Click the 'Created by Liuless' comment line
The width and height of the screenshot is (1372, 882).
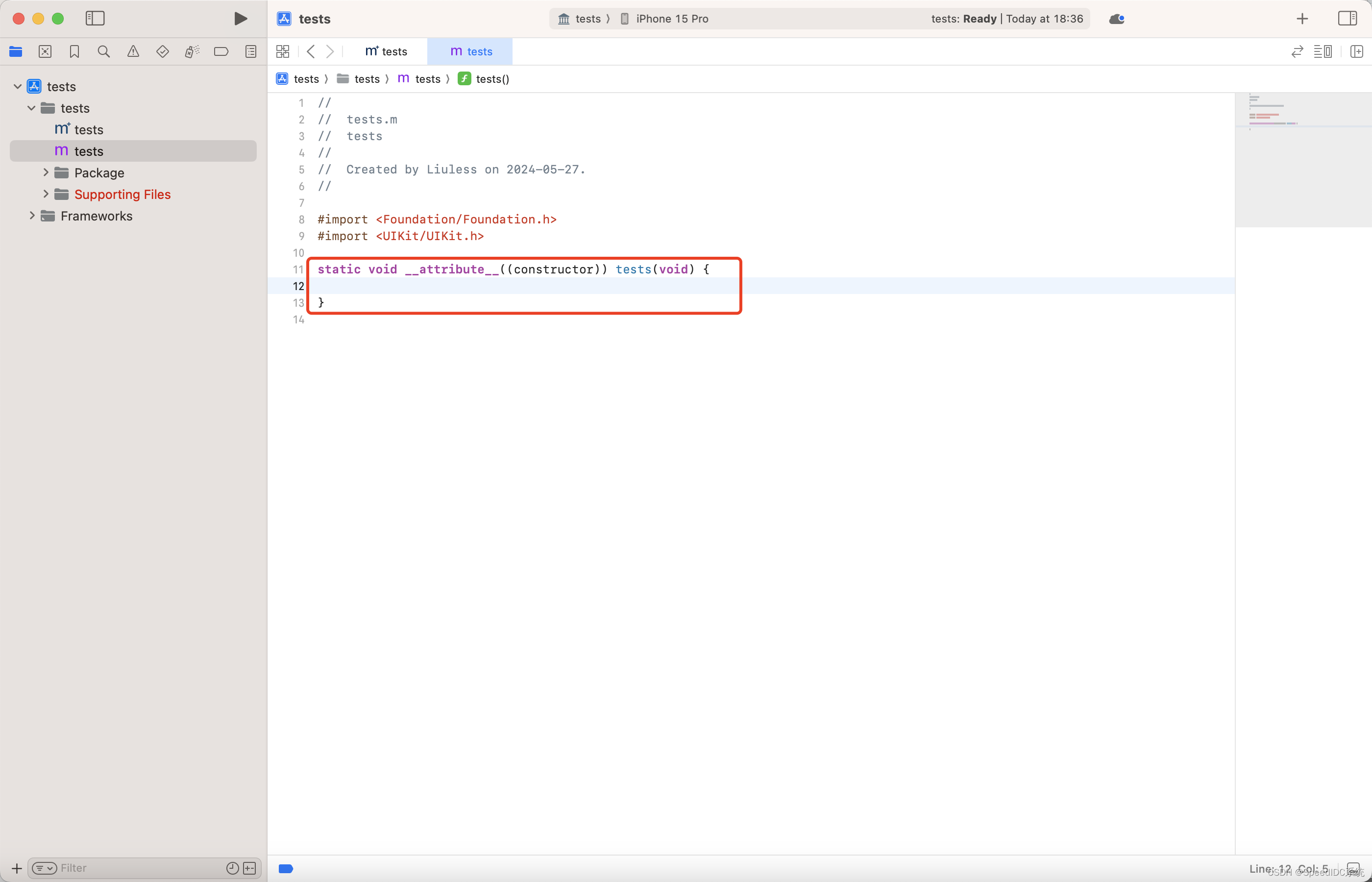pyautogui.click(x=451, y=170)
